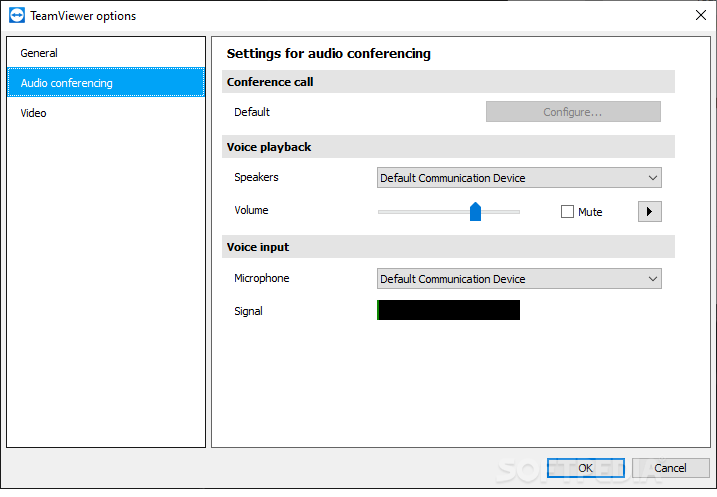Switch to the Video category
Viewport: 717px width, 497px height.
tap(106, 113)
